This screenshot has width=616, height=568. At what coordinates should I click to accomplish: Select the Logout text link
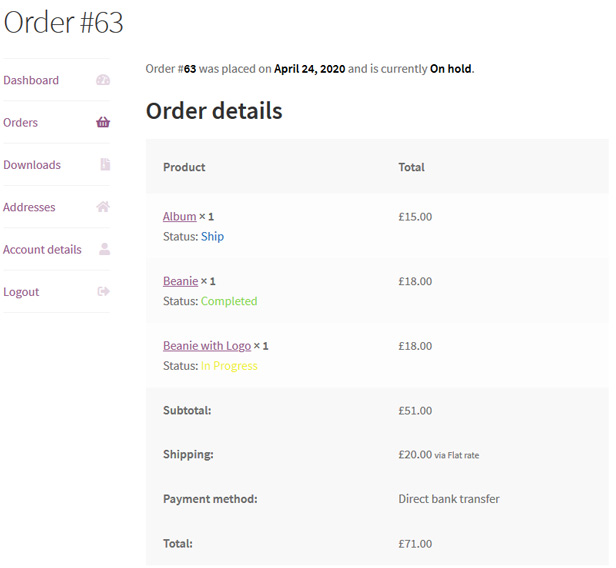[x=21, y=292]
